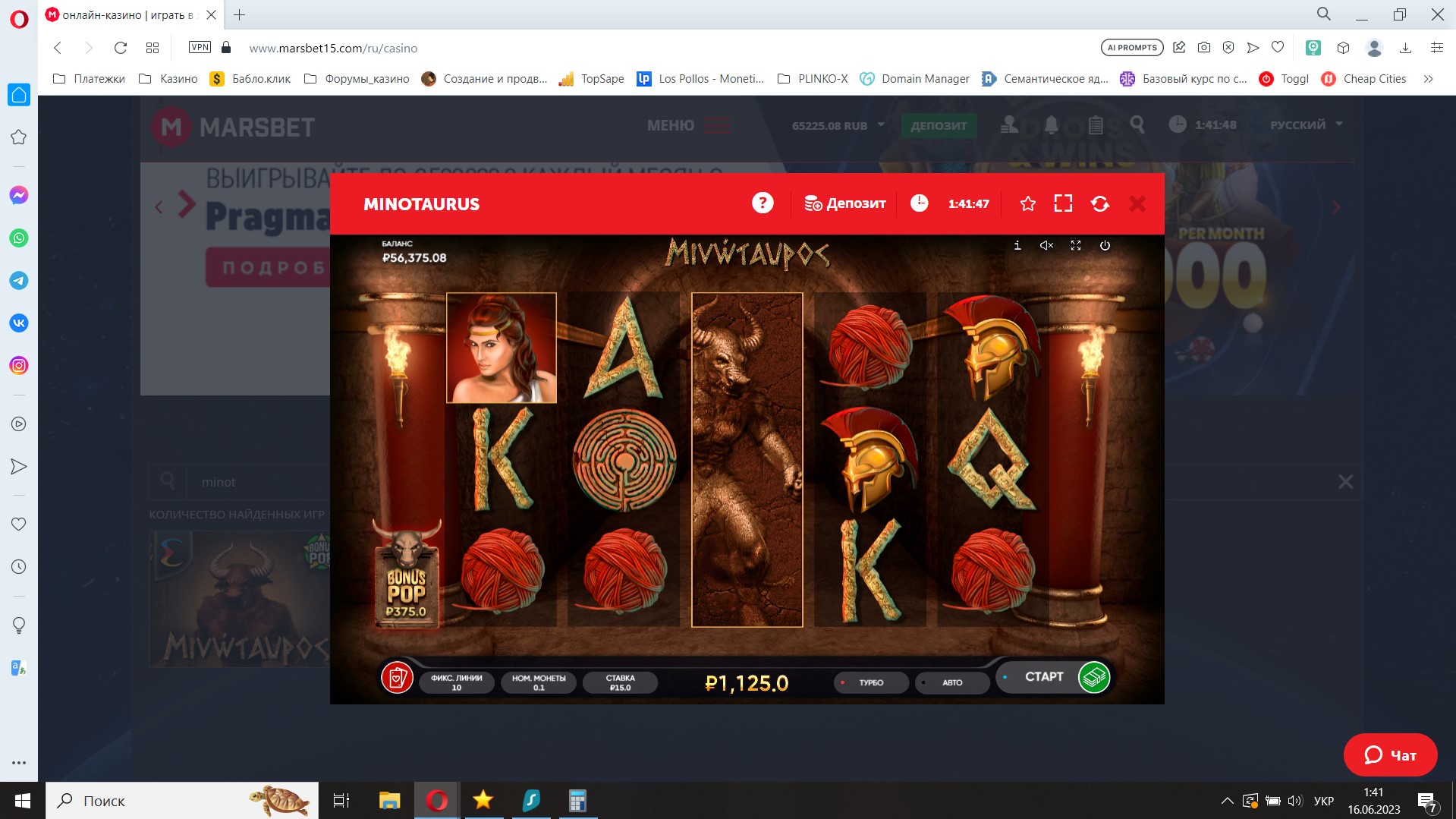The width and height of the screenshot is (1456, 819).
Task: Open Opera Messenger sidebar icon
Action: click(19, 195)
